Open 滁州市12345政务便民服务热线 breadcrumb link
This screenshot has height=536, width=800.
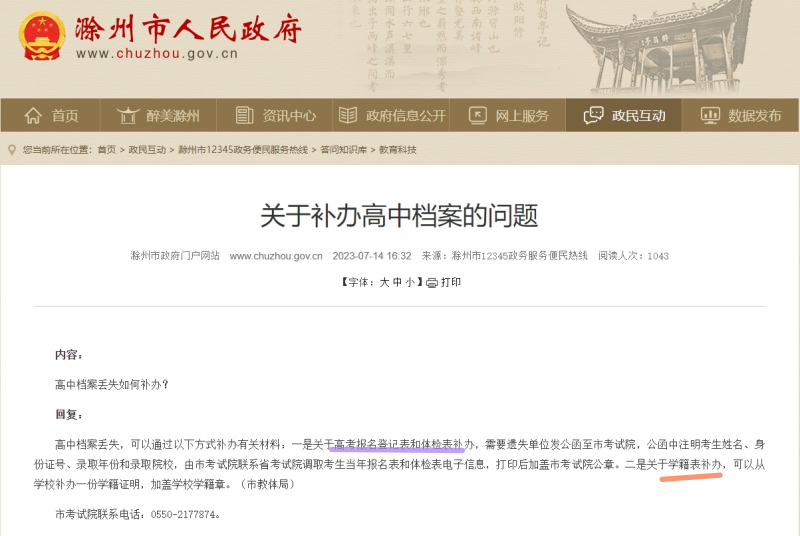tap(243, 150)
